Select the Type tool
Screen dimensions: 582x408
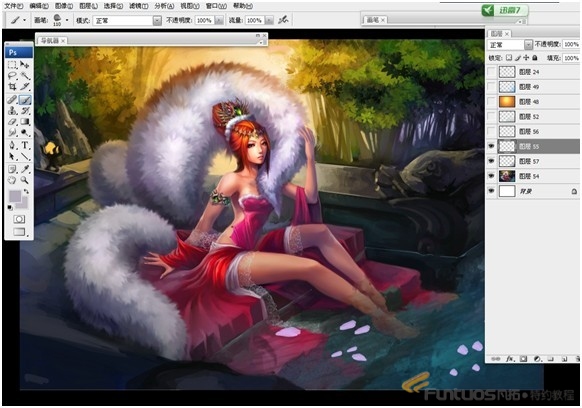click(25, 145)
